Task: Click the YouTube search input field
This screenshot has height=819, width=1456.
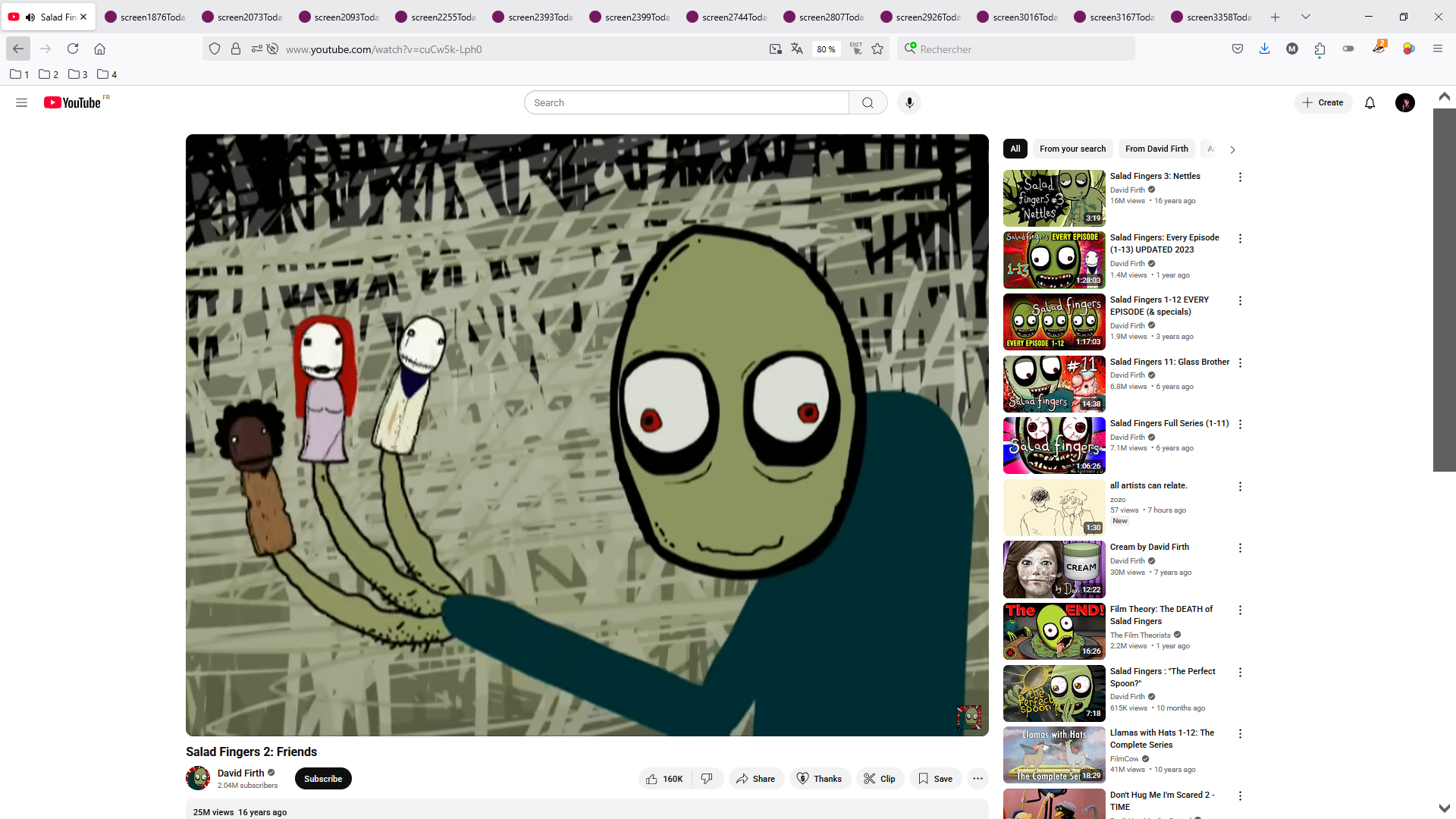Action: tap(686, 102)
